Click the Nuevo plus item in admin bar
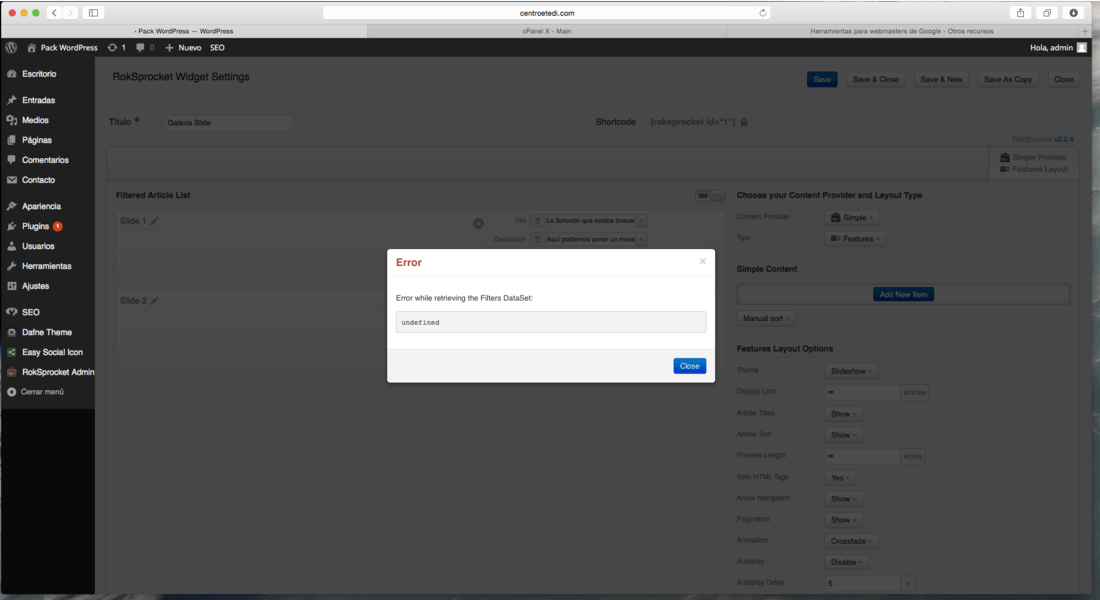Viewport: 1100px width, 600px height. pos(183,48)
